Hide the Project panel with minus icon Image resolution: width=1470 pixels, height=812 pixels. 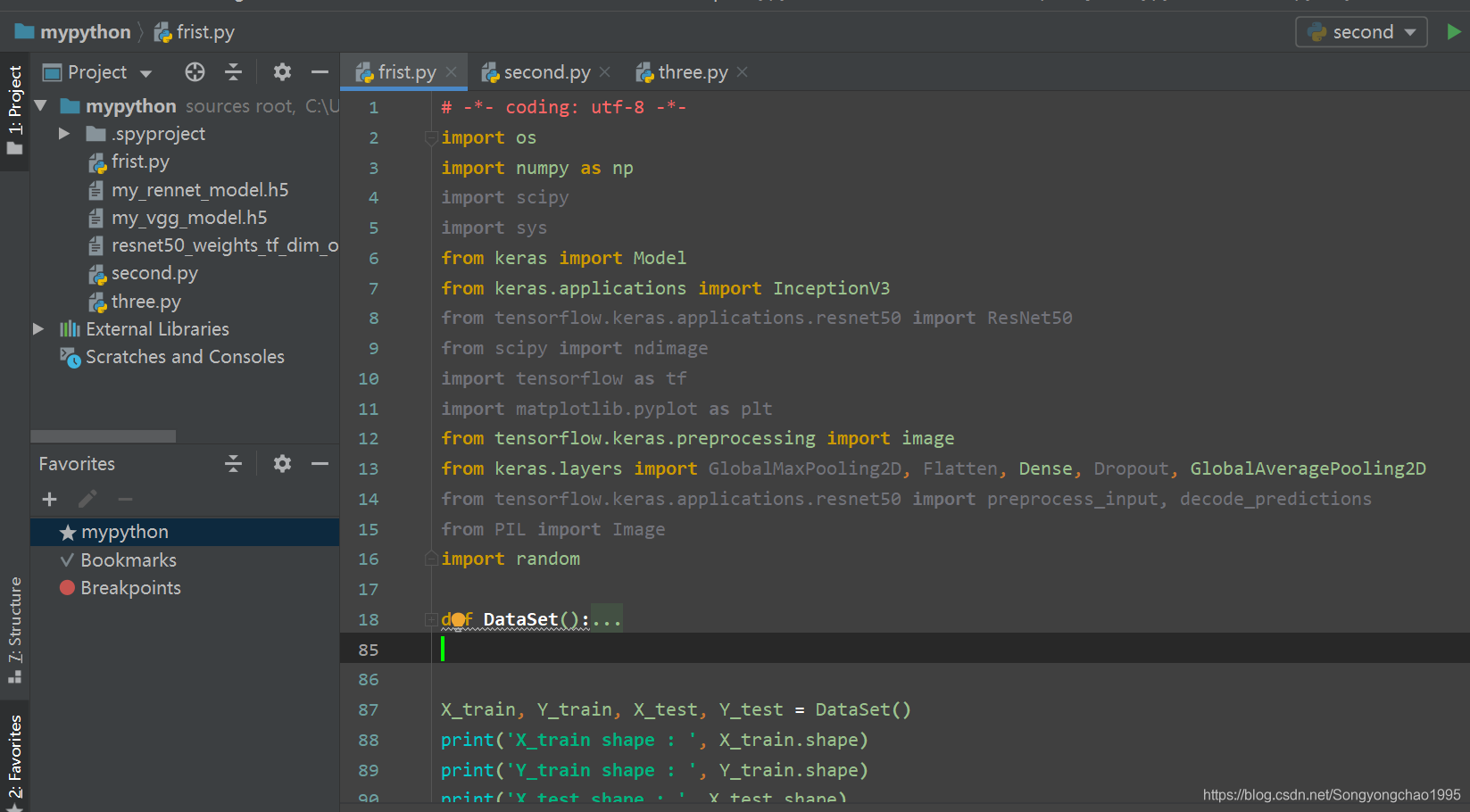click(x=320, y=72)
